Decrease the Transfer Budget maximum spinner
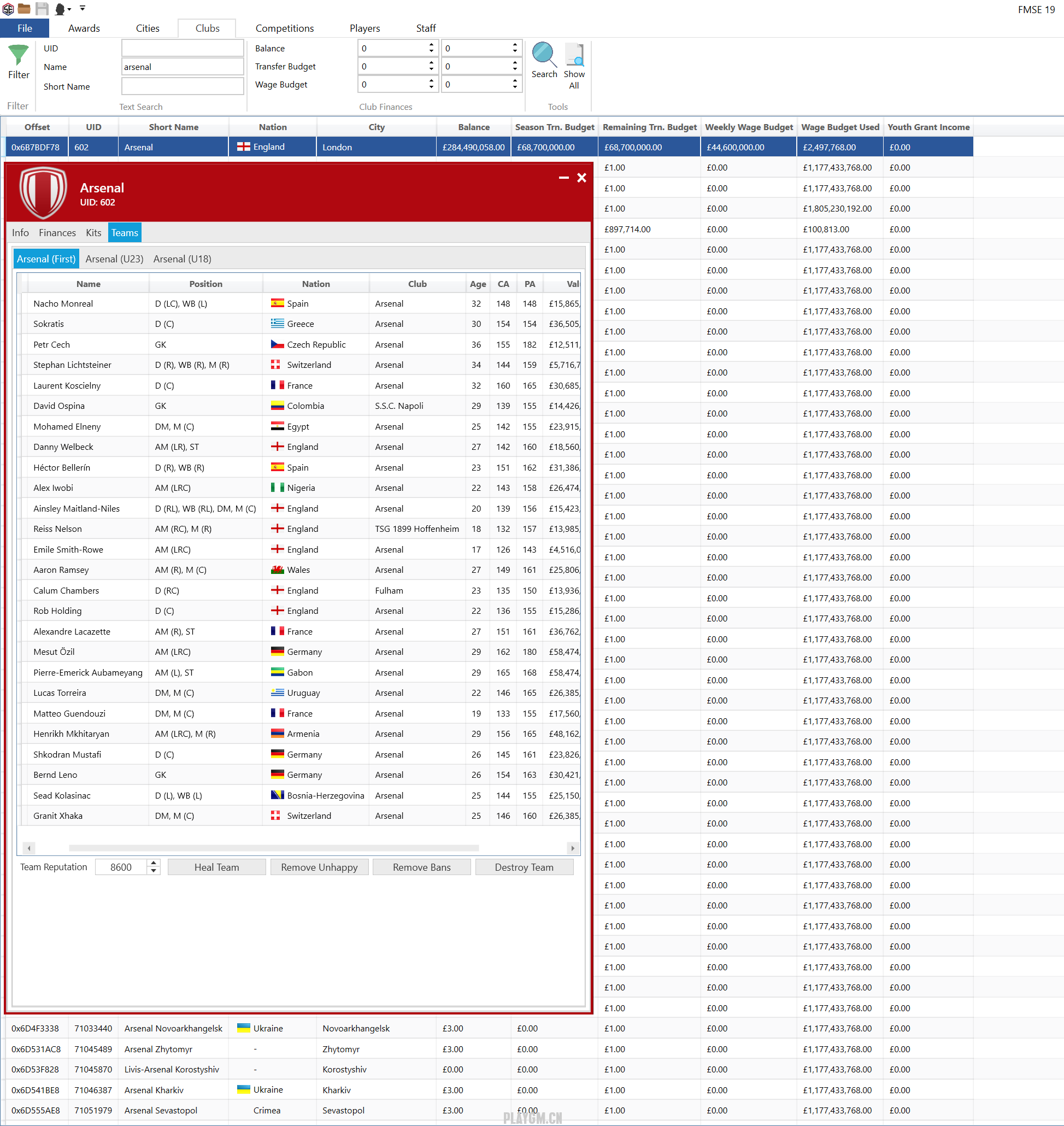 coord(515,70)
